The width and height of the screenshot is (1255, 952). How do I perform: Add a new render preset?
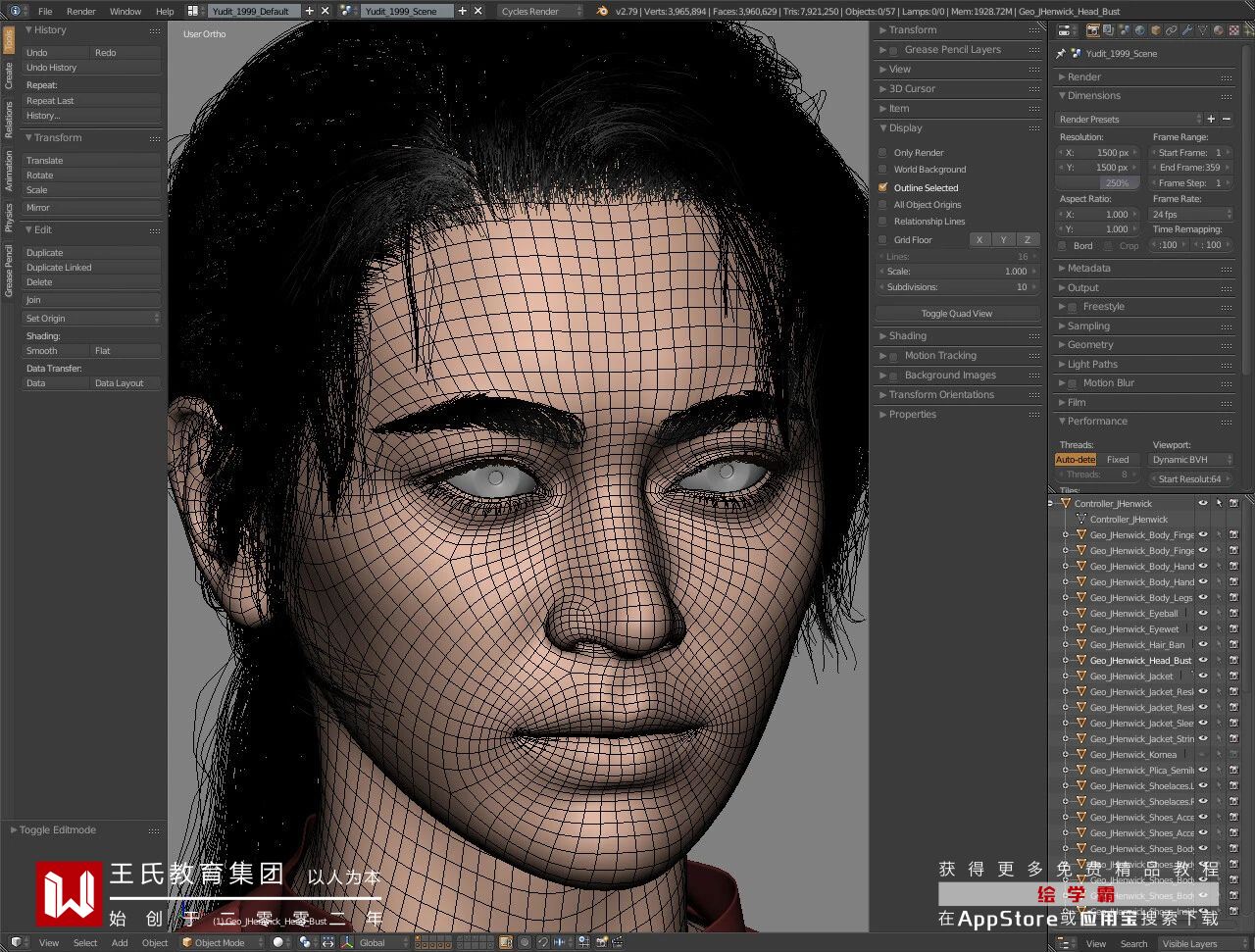1211,119
